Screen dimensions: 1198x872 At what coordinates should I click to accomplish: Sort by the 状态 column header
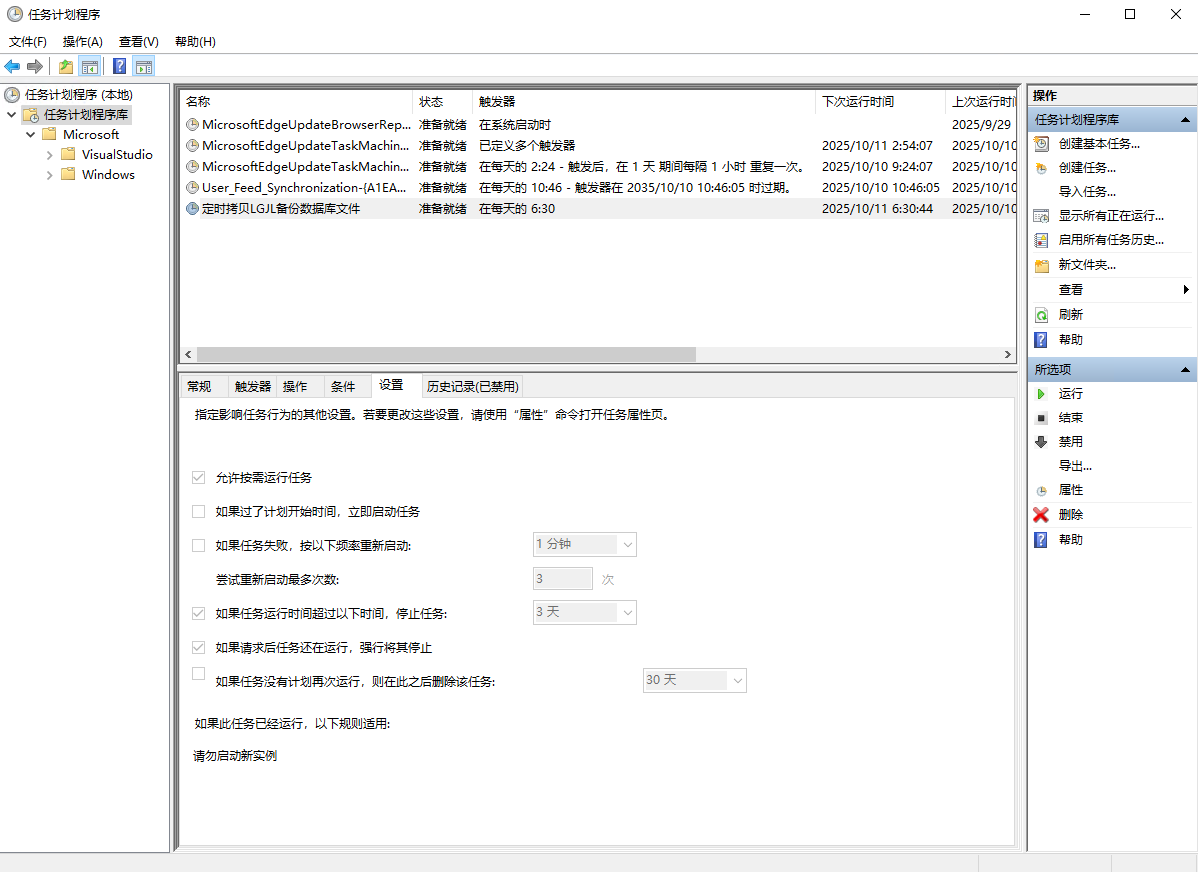(x=442, y=102)
